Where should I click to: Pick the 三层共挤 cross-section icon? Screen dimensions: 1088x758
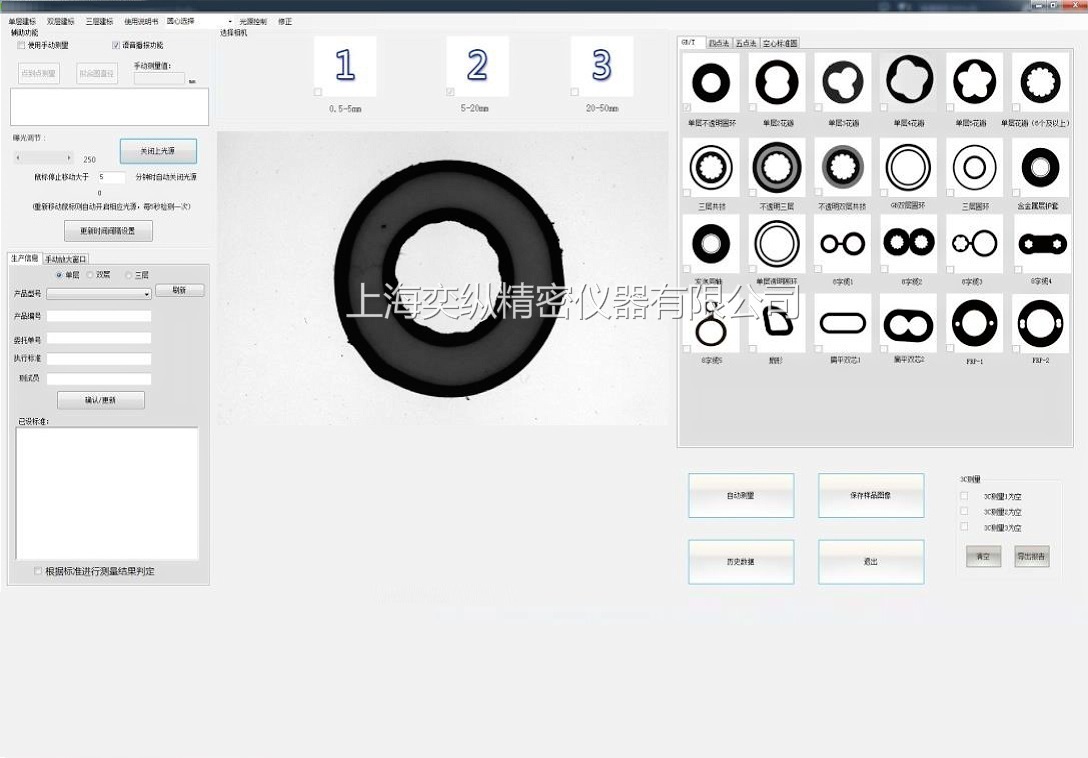(711, 166)
